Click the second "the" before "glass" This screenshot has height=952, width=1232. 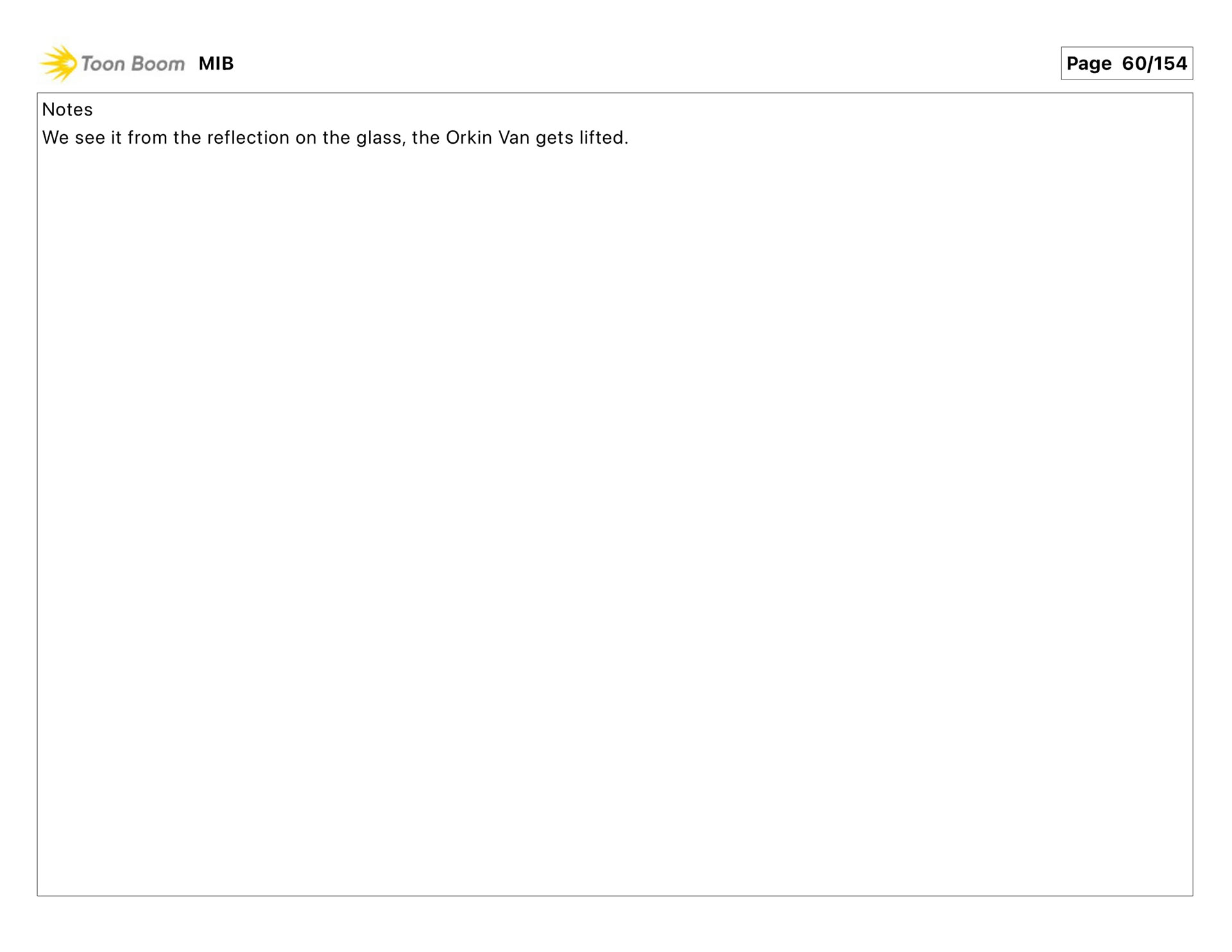click(336, 138)
